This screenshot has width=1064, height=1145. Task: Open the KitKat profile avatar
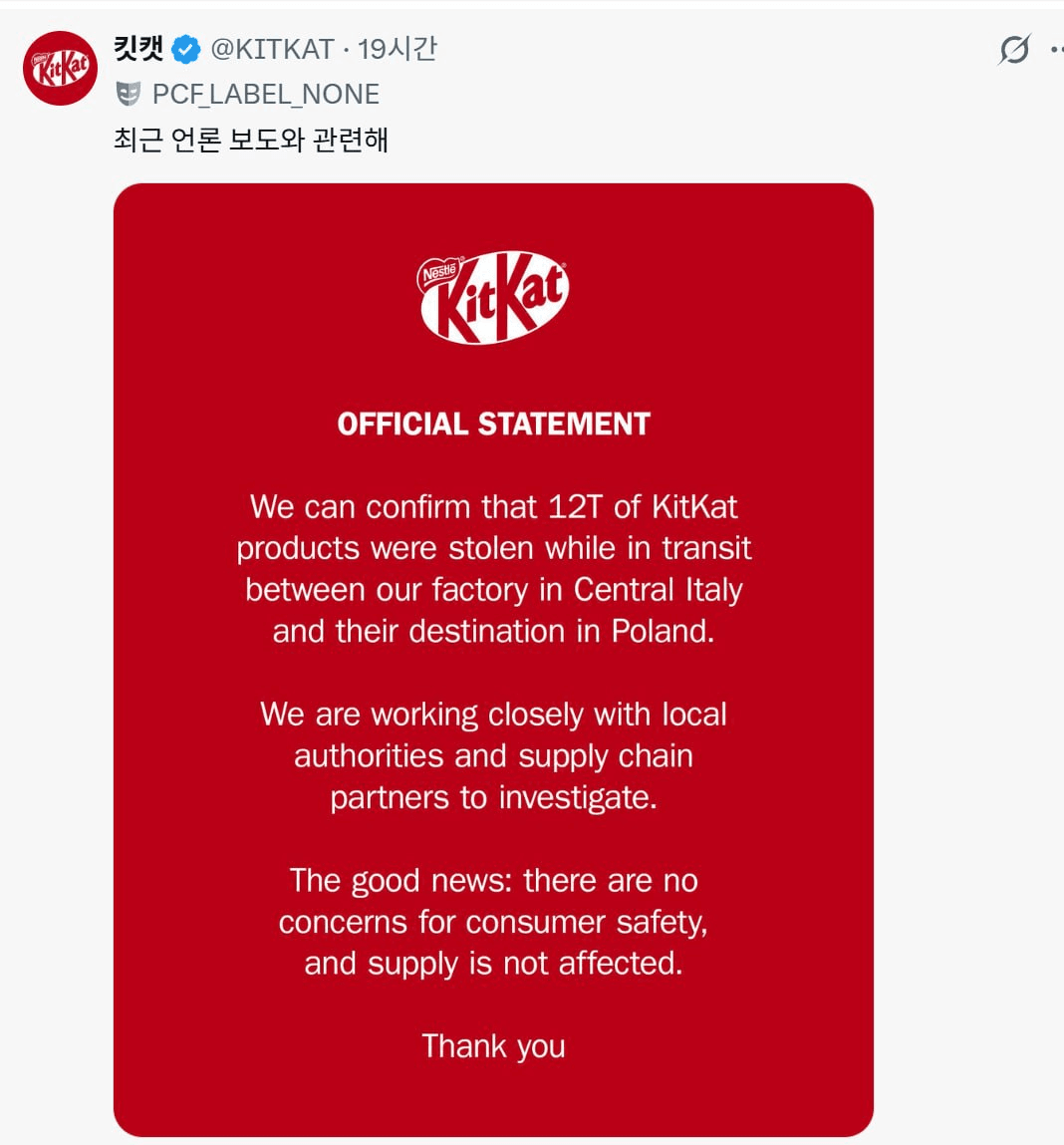(60, 68)
